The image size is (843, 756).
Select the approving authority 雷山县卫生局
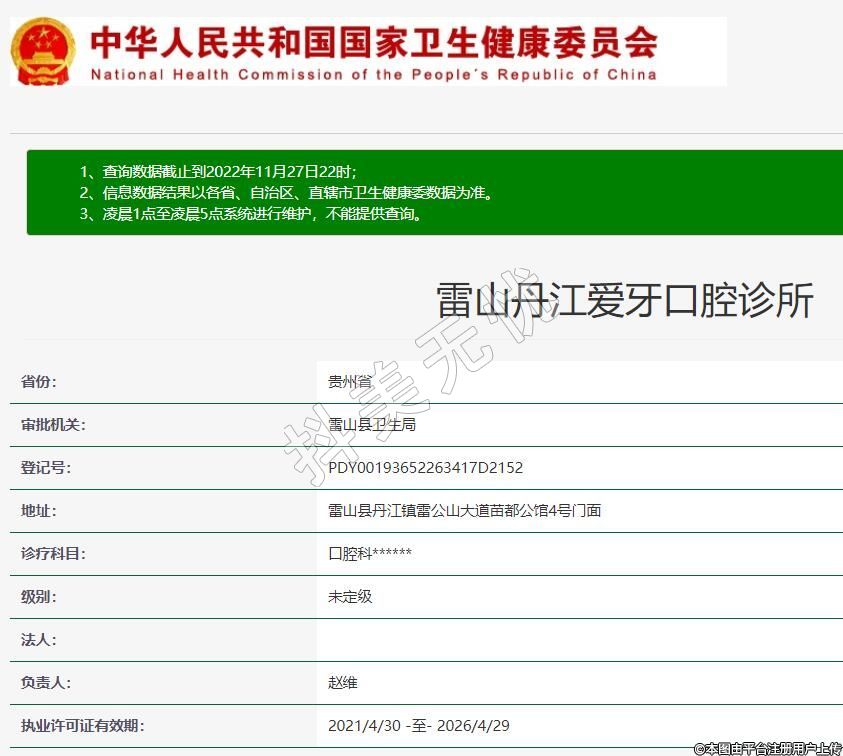click(x=371, y=425)
